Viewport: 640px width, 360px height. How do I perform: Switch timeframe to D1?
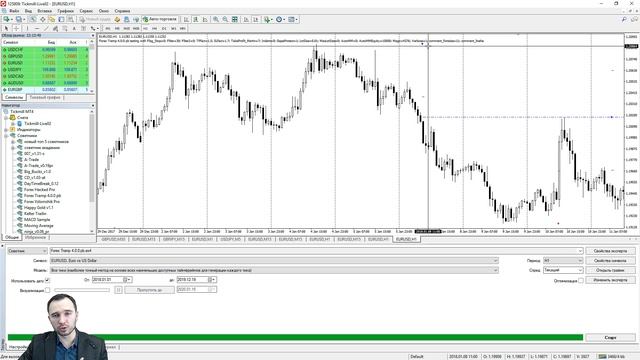pyautogui.click(x=164, y=28)
